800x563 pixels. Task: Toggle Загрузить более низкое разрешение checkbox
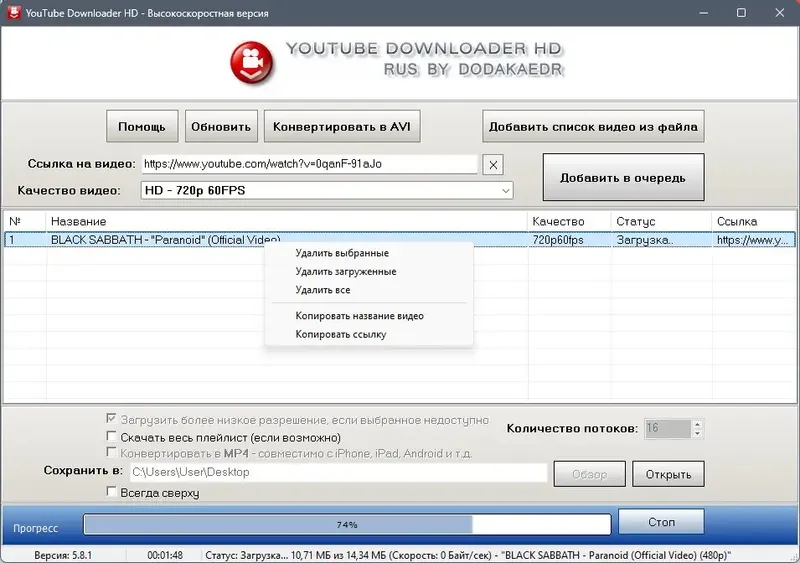pos(111,419)
